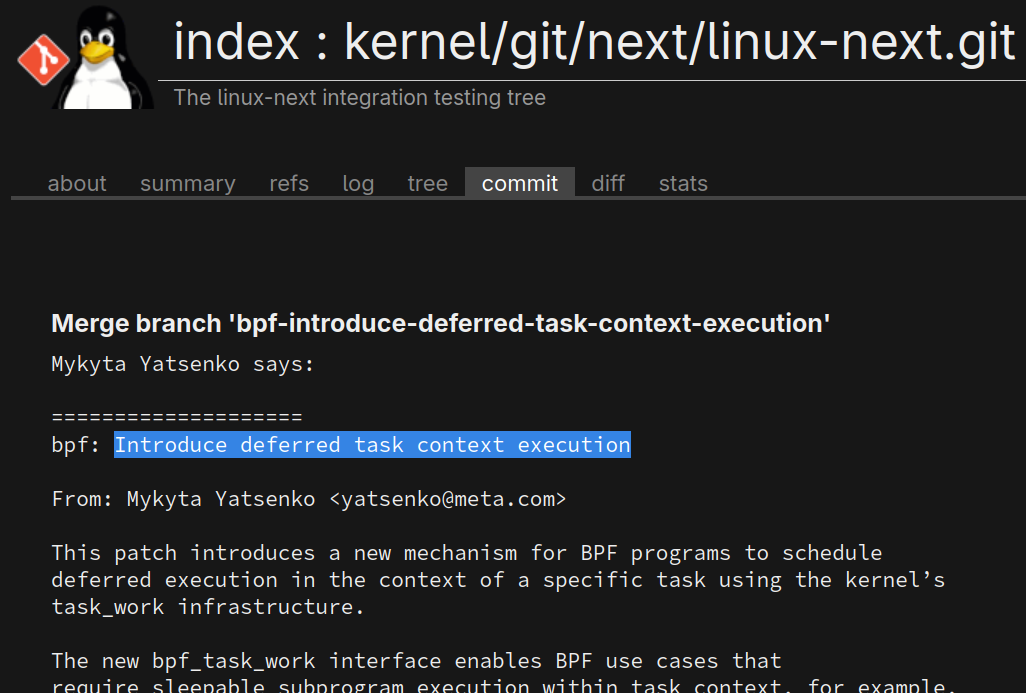This screenshot has width=1026, height=693.
Task: Open the summary tab
Action: click(188, 184)
